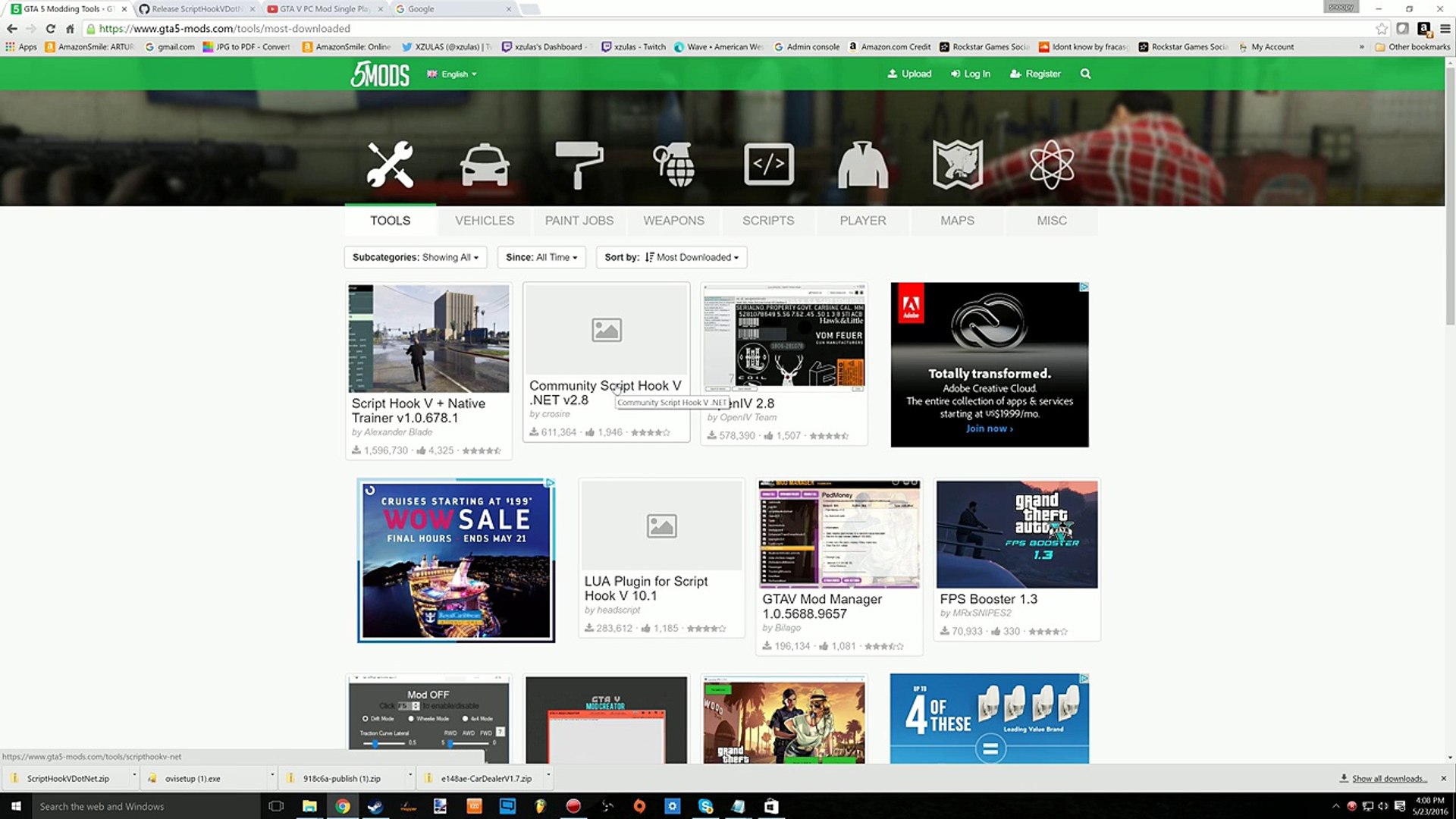
Task: Open the FPS Booster 1.3 thumbnail
Action: pos(1016,534)
